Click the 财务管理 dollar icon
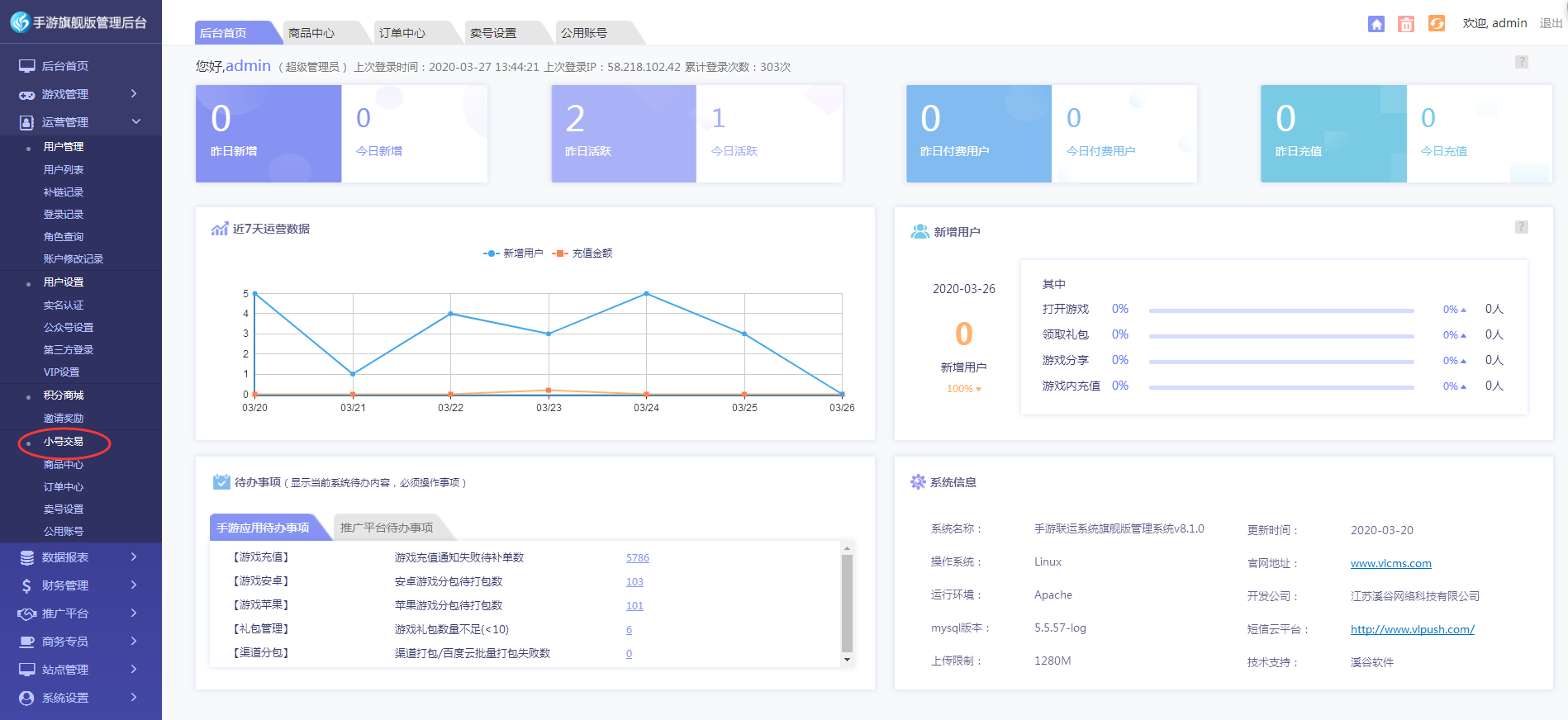This screenshot has height=720, width=1568. click(x=26, y=585)
